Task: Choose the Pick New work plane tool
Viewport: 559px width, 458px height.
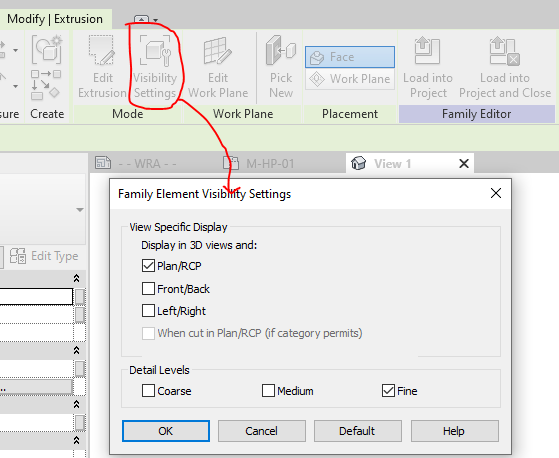Action: (281, 67)
